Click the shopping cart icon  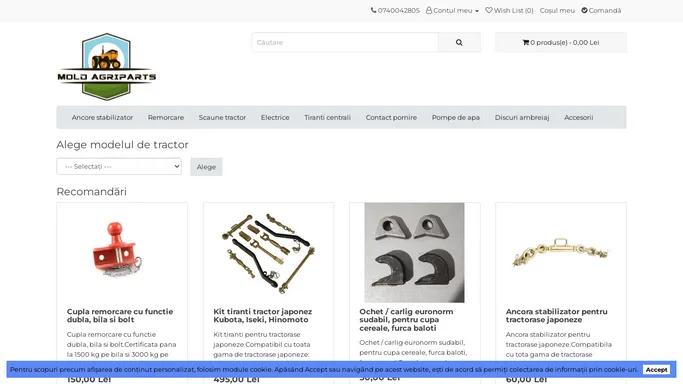tap(525, 42)
